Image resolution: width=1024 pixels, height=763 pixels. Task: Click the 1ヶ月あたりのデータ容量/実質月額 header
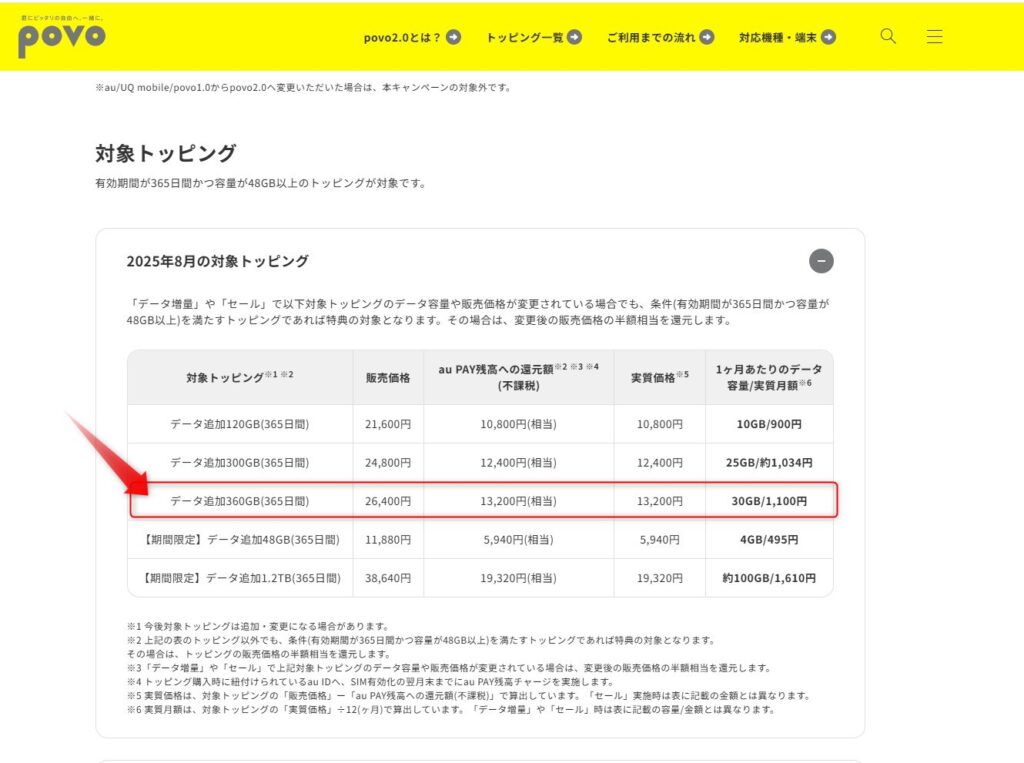(x=769, y=378)
